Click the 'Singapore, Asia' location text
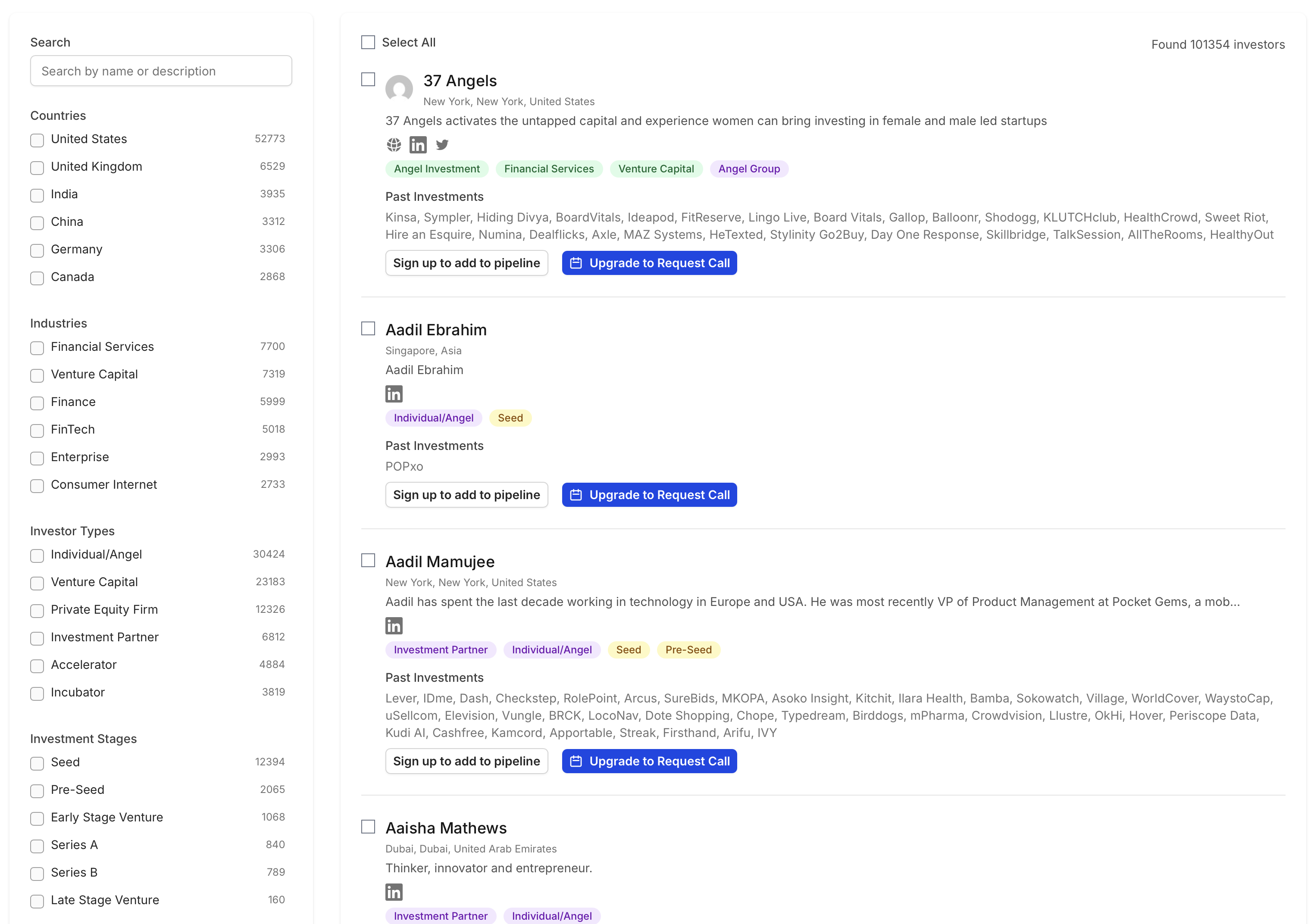The width and height of the screenshot is (1314, 924). (x=423, y=351)
